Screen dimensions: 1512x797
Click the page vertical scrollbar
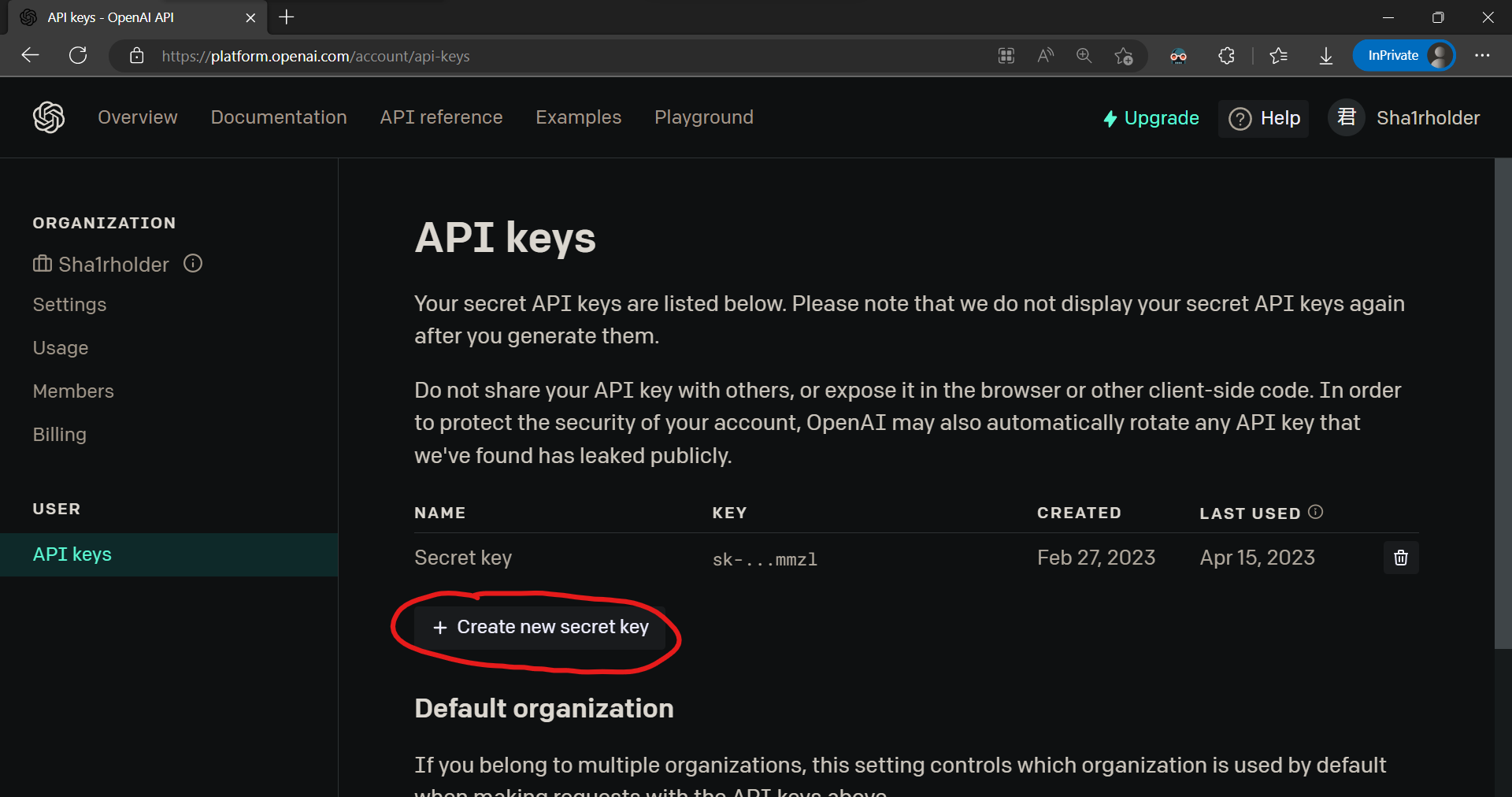click(x=1503, y=403)
